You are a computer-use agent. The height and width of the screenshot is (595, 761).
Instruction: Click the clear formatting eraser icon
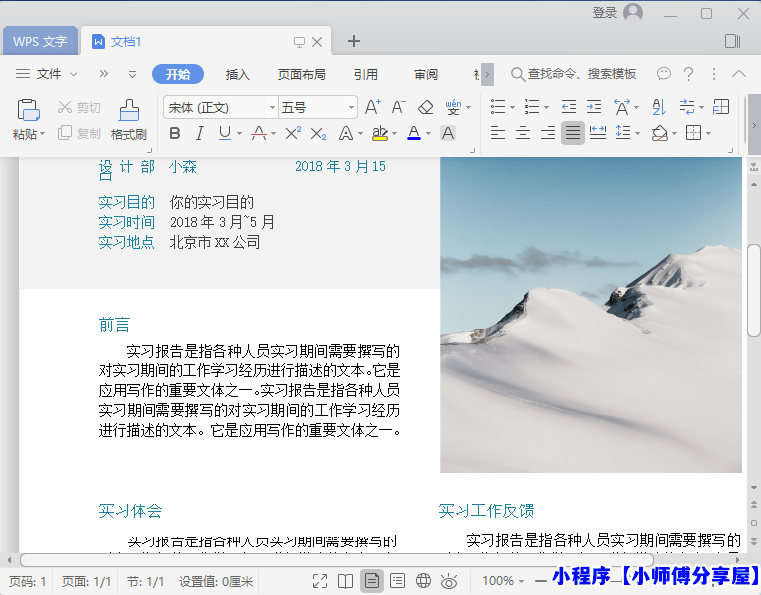[x=426, y=107]
